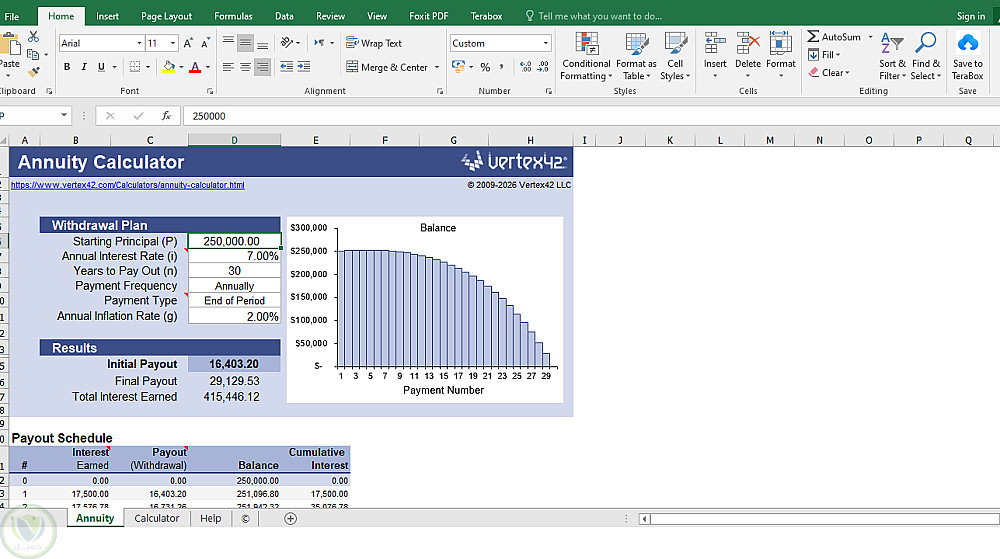This screenshot has height=559, width=1000.
Task: Open Format as Table gallery
Action: coord(636,56)
